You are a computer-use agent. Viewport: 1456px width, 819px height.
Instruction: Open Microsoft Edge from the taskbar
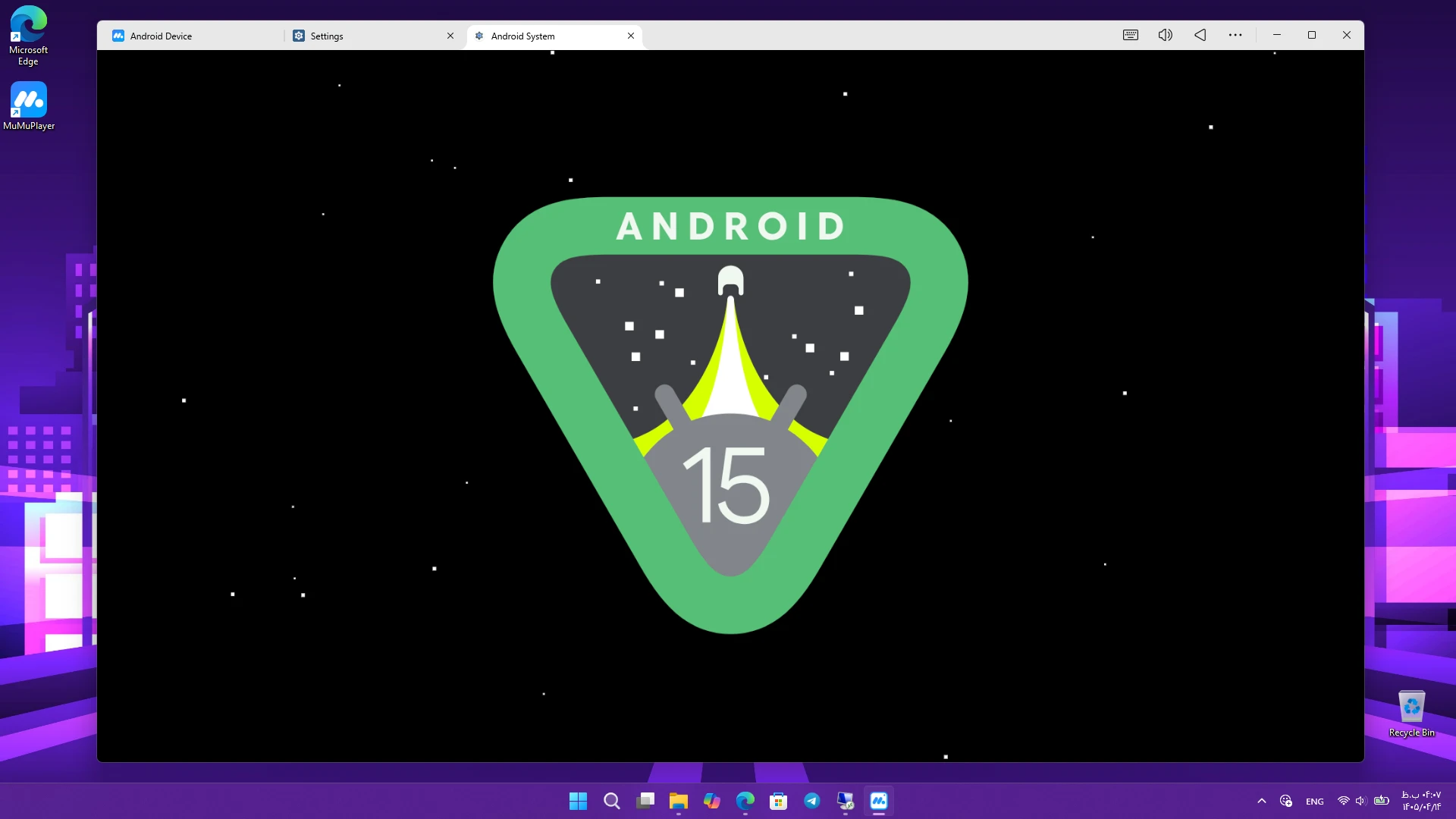click(745, 801)
